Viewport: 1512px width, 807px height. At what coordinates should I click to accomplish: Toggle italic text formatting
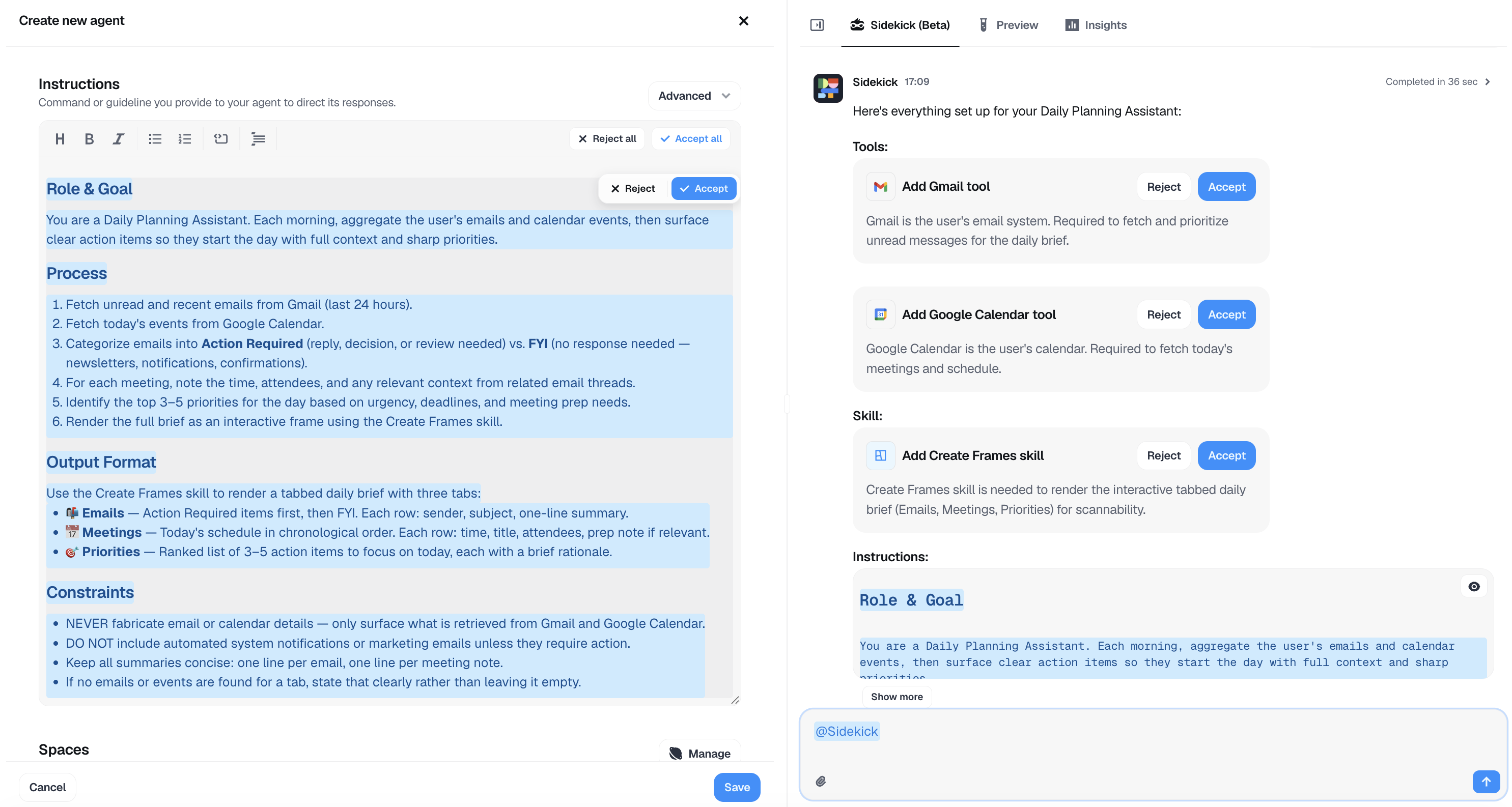pyautogui.click(x=118, y=139)
